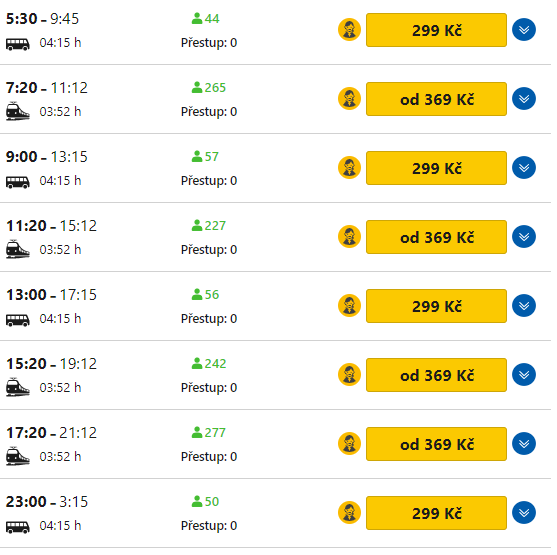
Task: Click the train icon for 7:20 departure
Action: coord(18,111)
